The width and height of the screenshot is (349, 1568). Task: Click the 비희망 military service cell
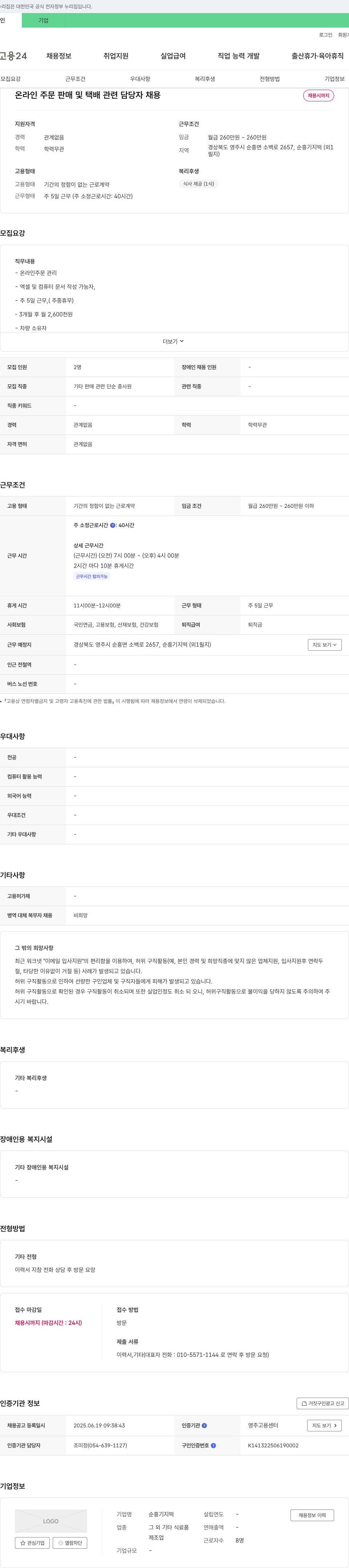(80, 916)
